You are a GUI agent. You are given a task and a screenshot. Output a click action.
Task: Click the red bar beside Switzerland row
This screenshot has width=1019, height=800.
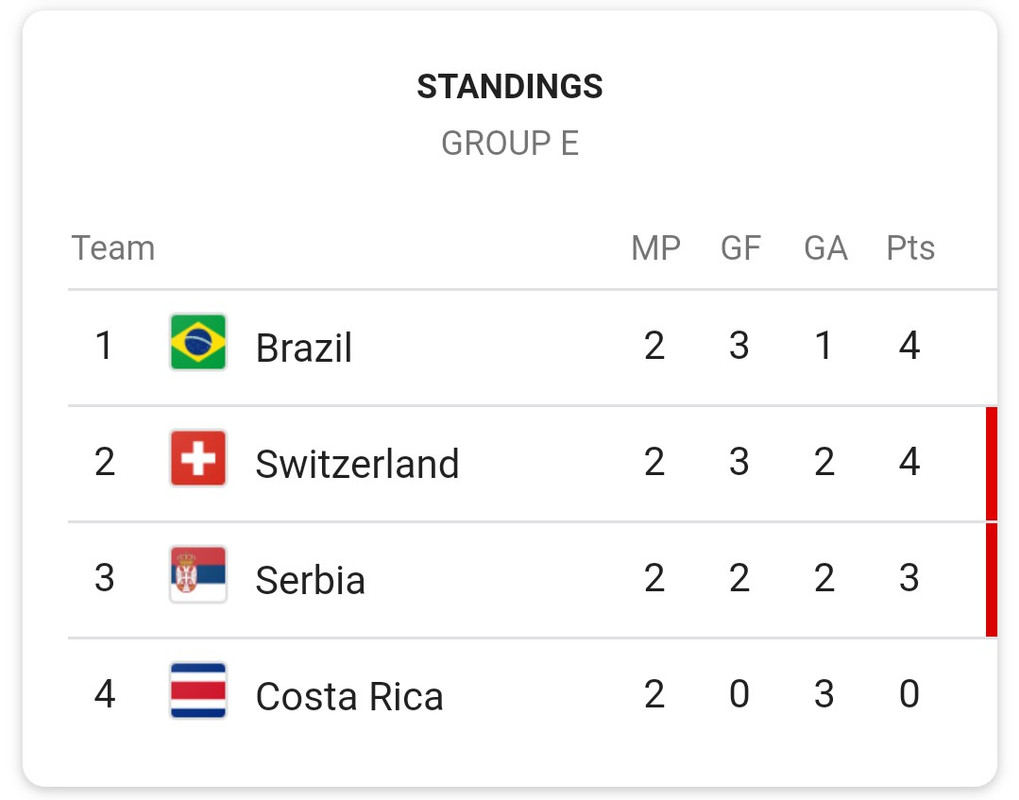click(991, 463)
